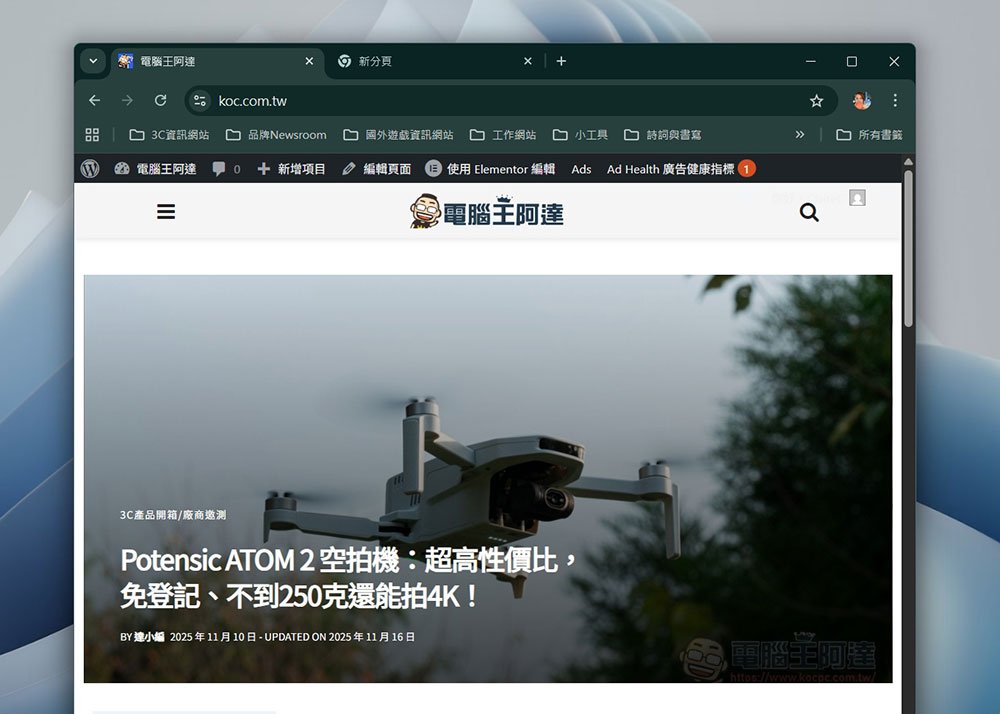Open the hamburger menu on the webpage
Image resolution: width=1000 pixels, height=714 pixels.
point(166,211)
